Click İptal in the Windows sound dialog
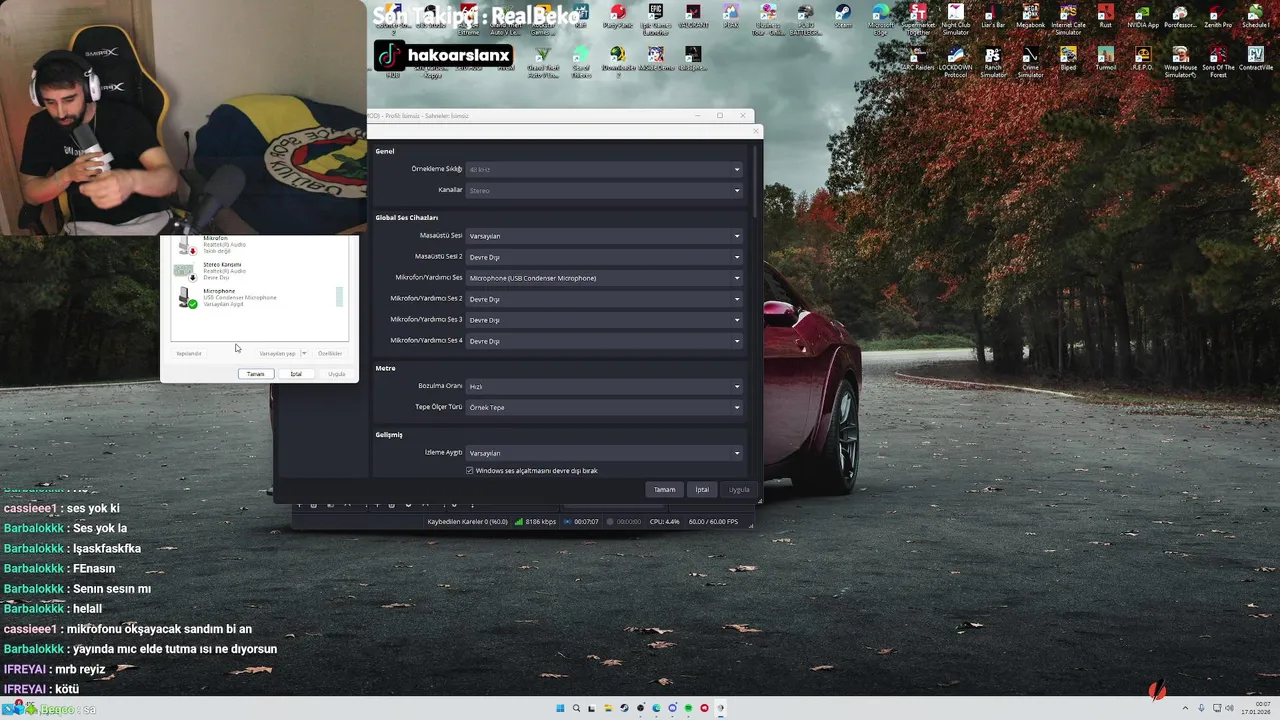 point(296,374)
